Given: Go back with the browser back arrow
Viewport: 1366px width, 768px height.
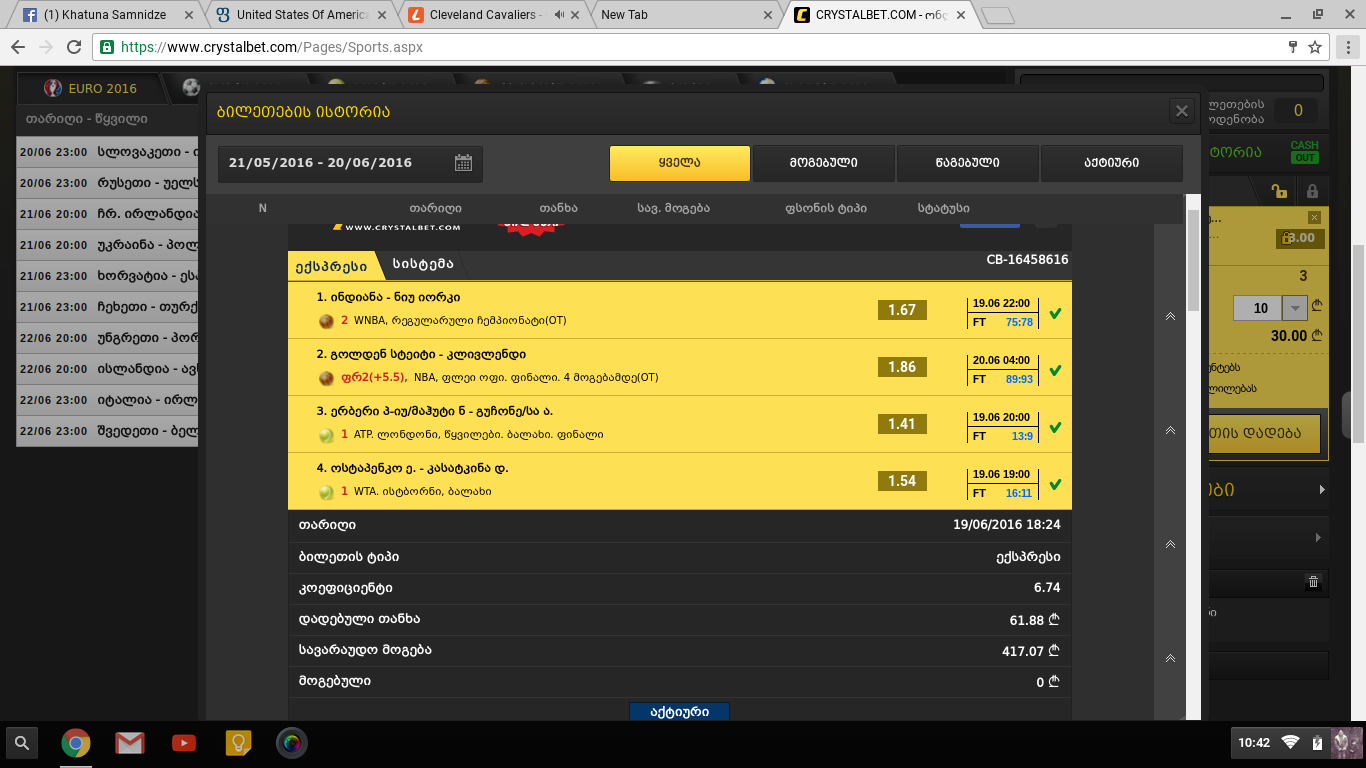Looking at the screenshot, I should 18,47.
